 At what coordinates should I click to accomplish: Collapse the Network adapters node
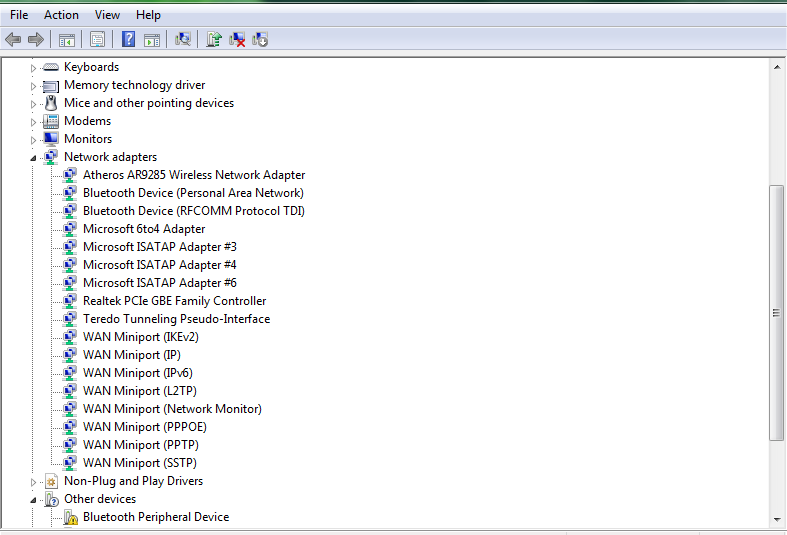[33, 158]
